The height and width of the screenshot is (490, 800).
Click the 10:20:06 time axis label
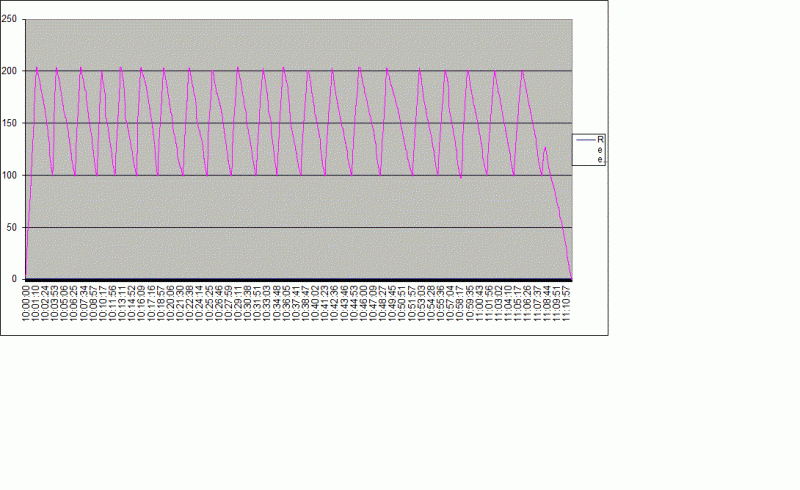(170, 303)
